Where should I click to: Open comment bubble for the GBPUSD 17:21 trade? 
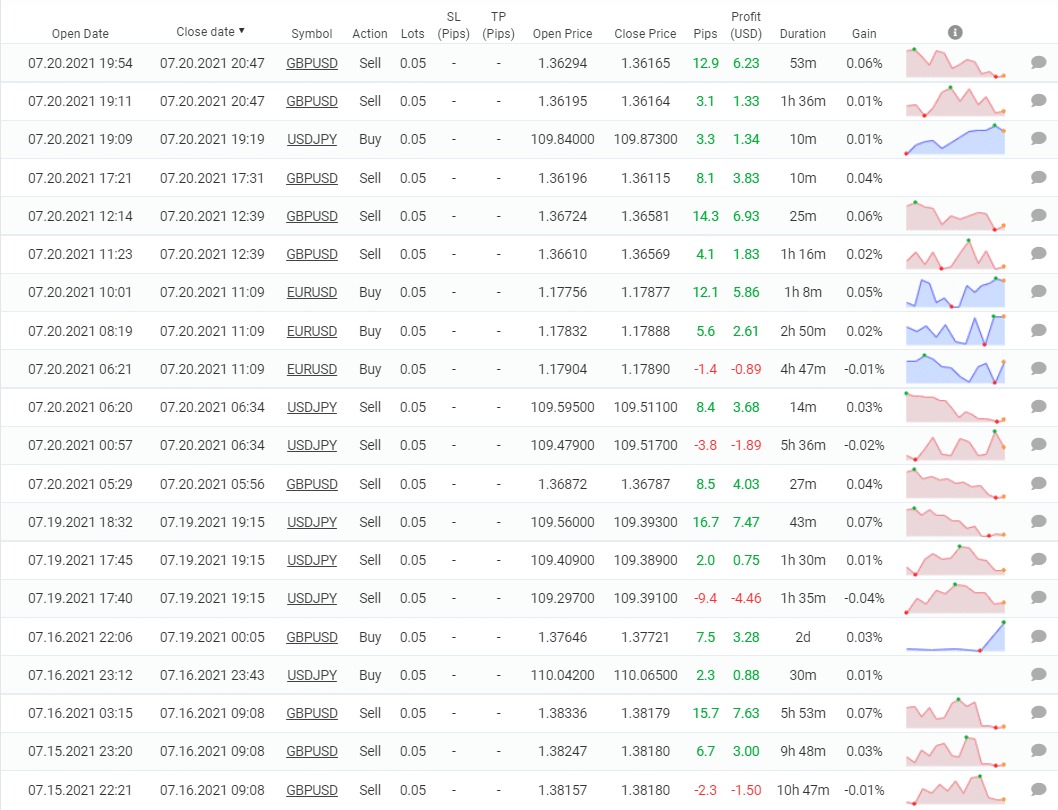[x=1038, y=178]
